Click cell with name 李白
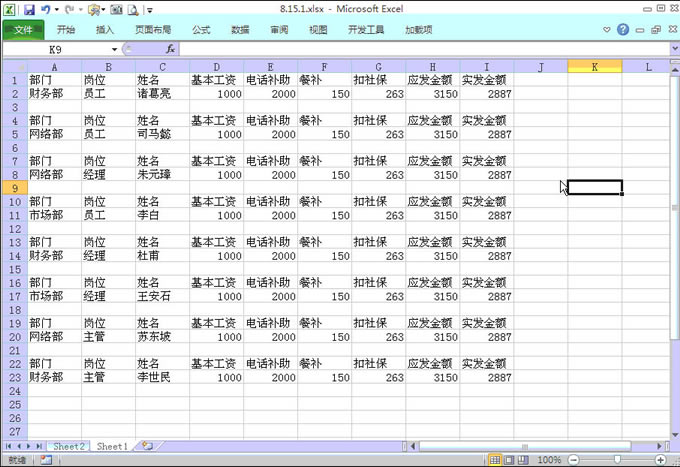 (162, 215)
